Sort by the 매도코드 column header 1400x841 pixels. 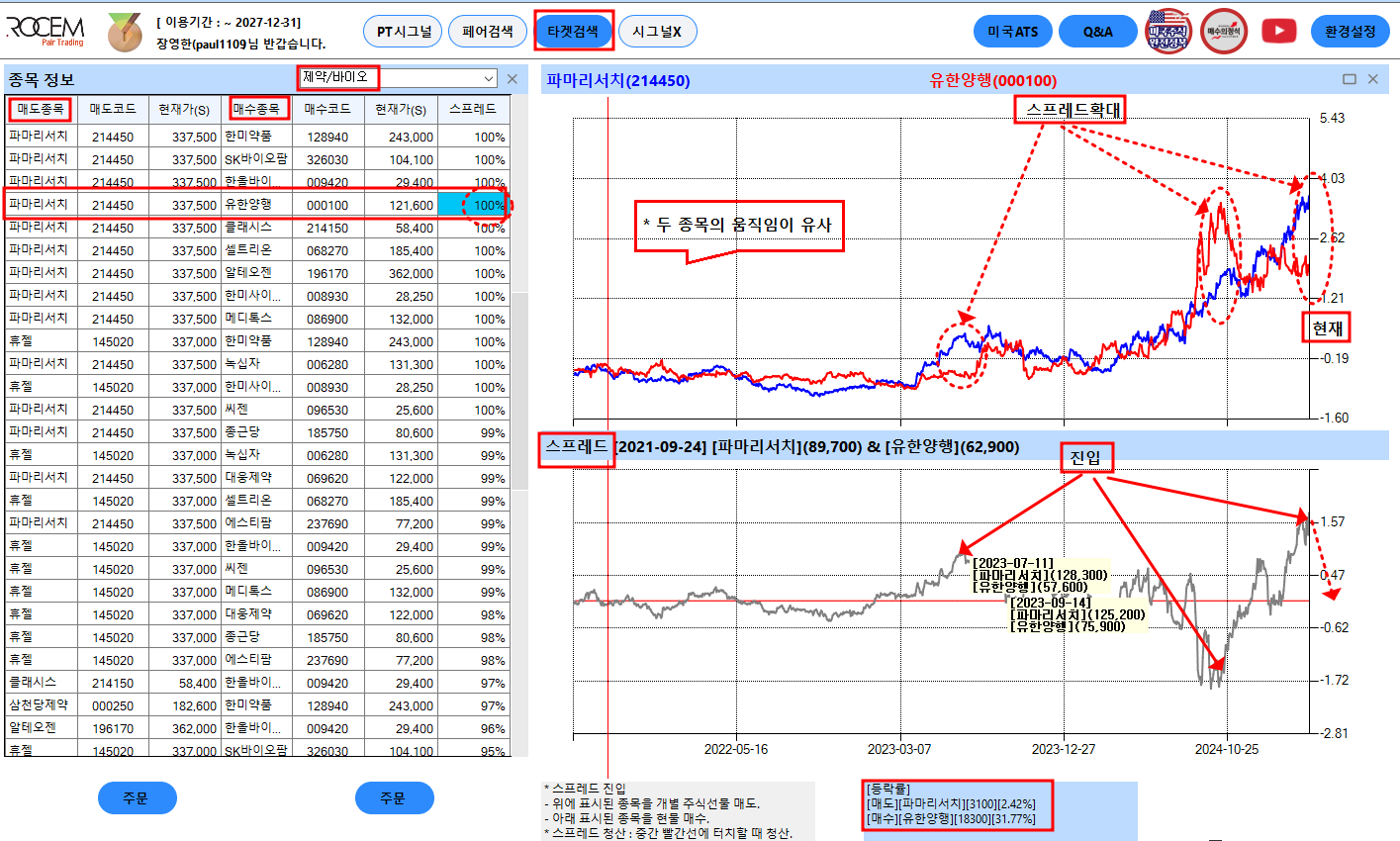113,109
